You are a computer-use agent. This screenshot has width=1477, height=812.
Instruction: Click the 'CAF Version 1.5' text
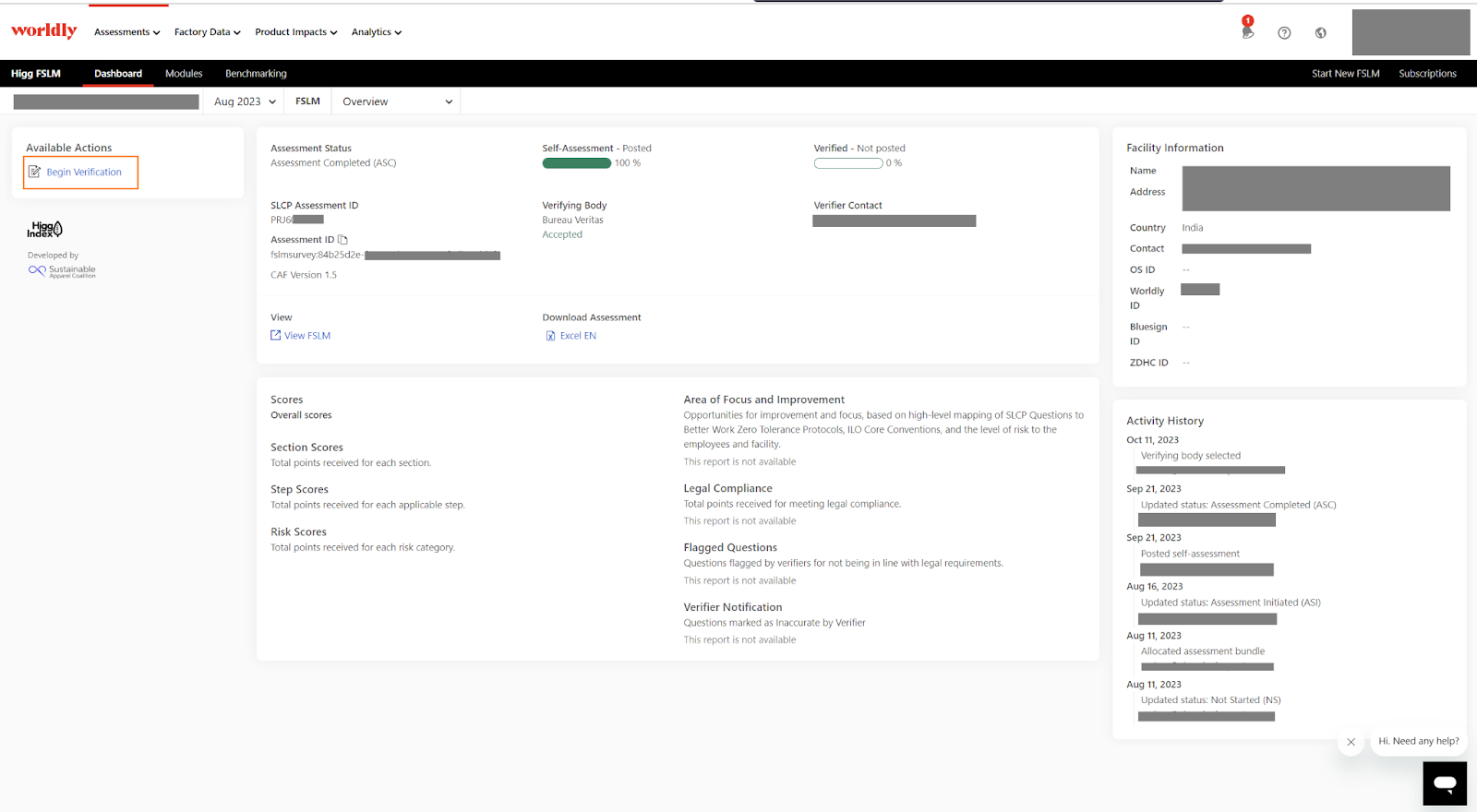[x=304, y=275]
